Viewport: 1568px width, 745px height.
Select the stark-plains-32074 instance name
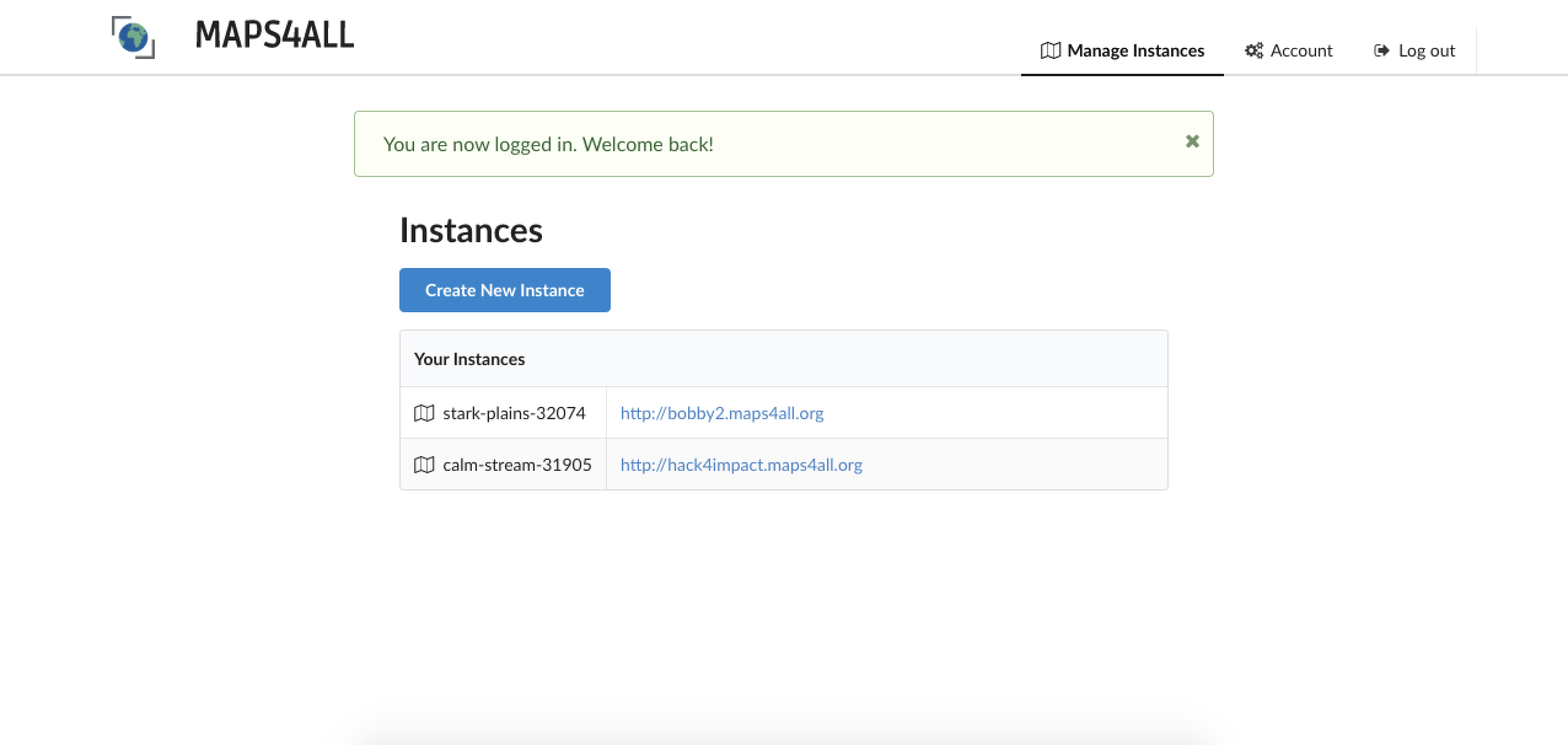click(x=514, y=413)
